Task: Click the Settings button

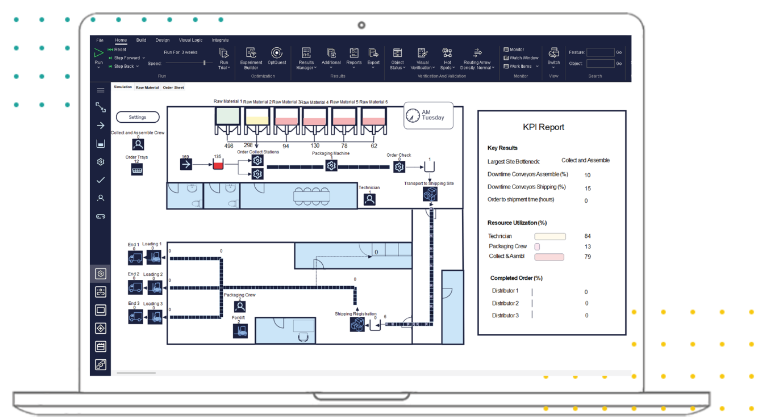Action: pos(138,117)
